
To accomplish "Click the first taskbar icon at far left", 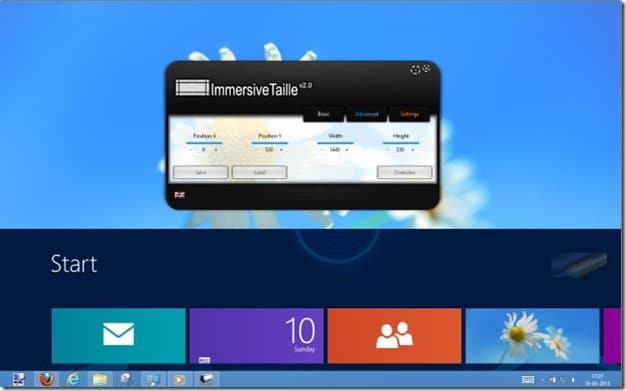I will tap(18, 379).
